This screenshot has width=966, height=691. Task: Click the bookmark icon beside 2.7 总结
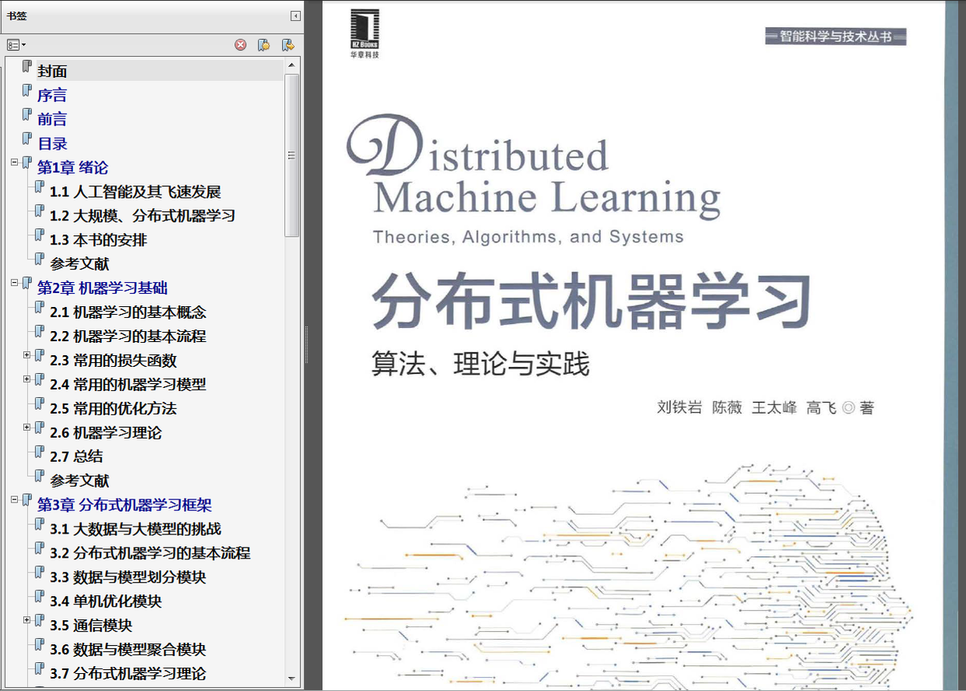tap(39, 453)
